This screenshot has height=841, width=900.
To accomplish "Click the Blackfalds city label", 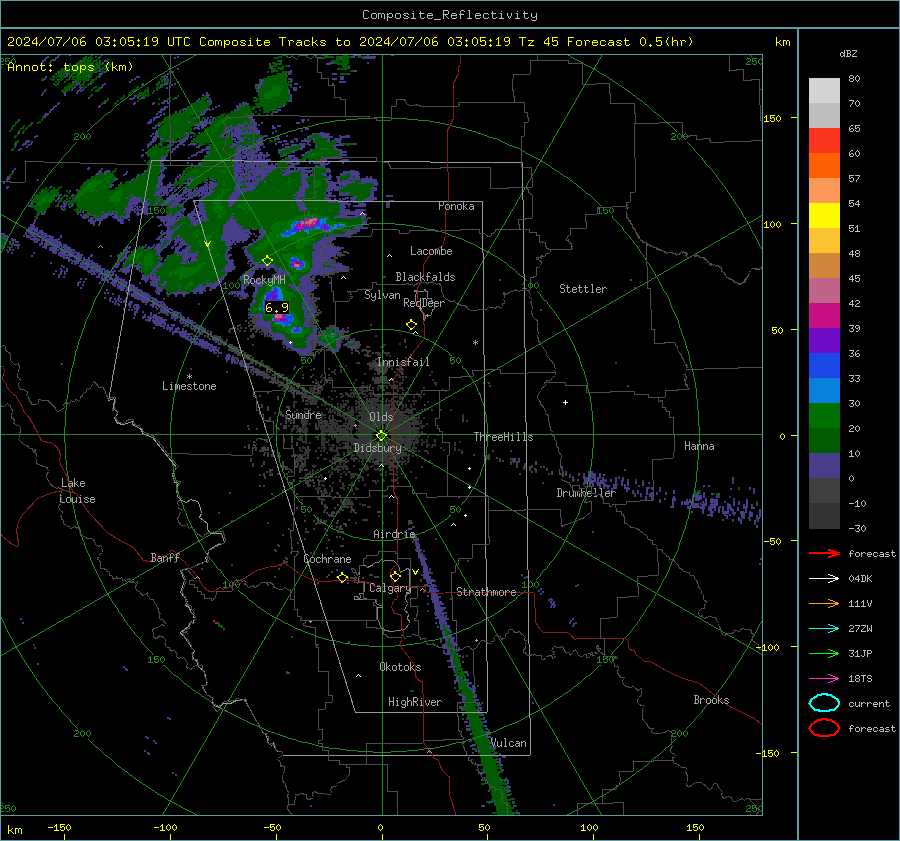I will [x=425, y=277].
